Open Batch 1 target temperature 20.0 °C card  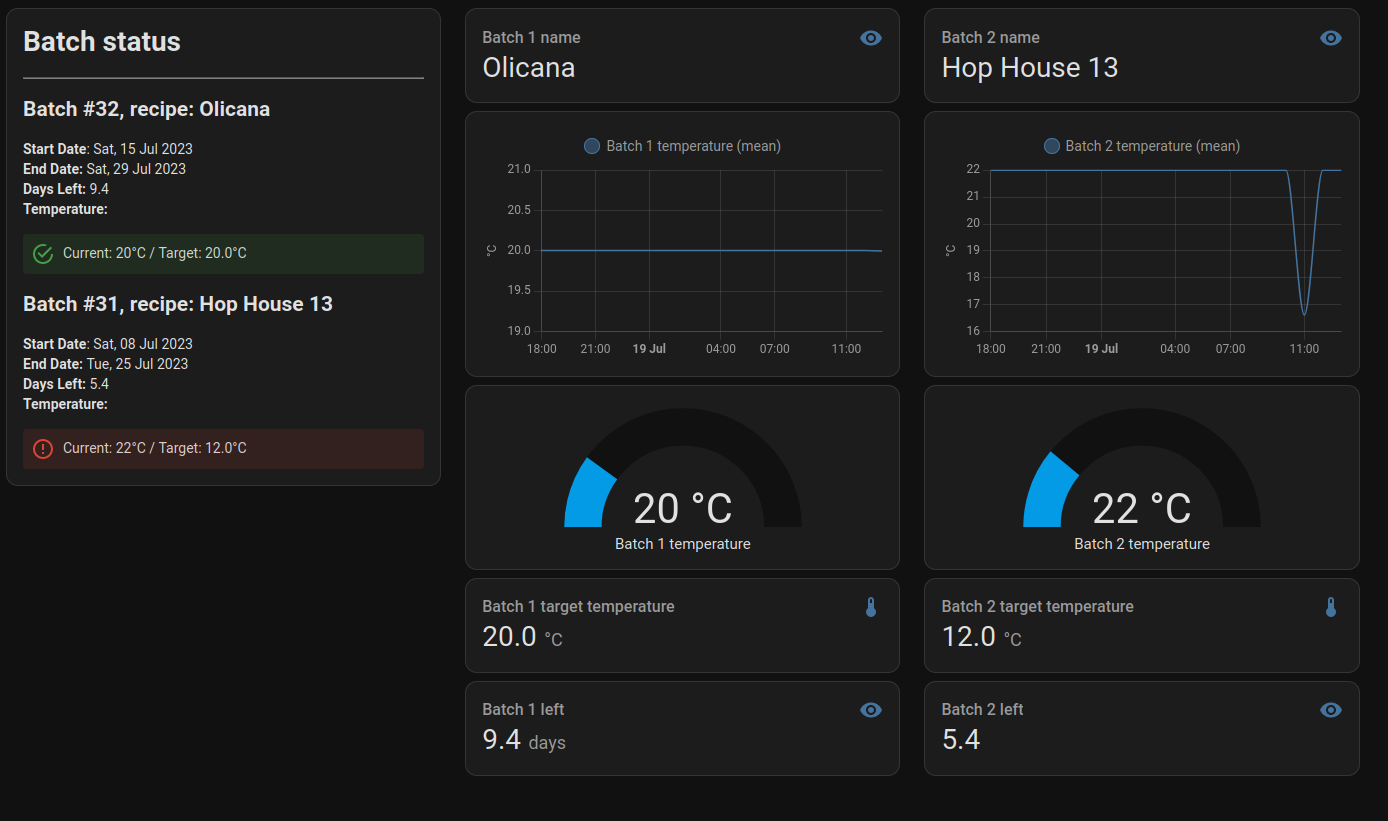[682, 625]
